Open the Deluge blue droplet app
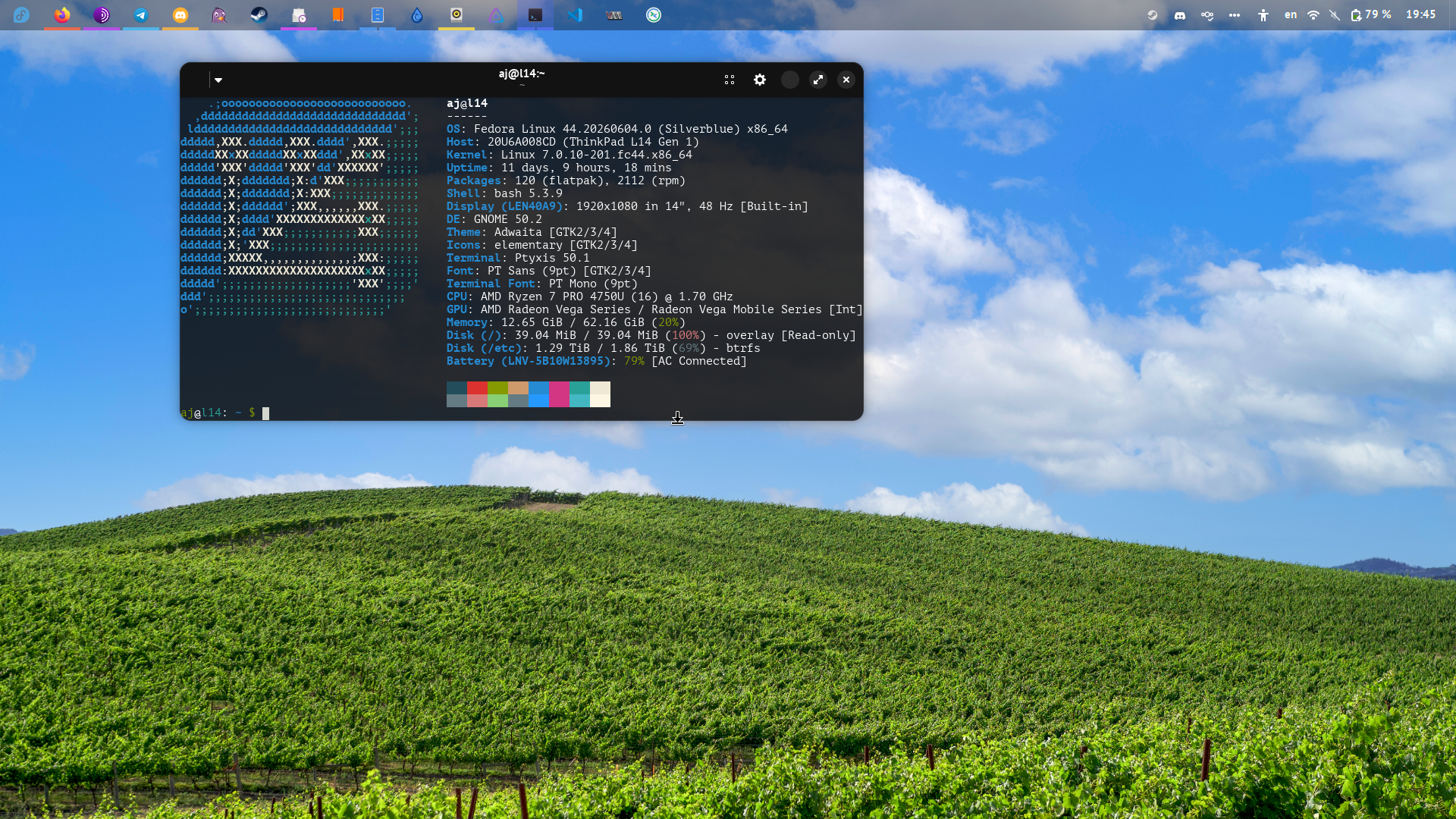This screenshot has width=1456, height=819. click(x=417, y=15)
